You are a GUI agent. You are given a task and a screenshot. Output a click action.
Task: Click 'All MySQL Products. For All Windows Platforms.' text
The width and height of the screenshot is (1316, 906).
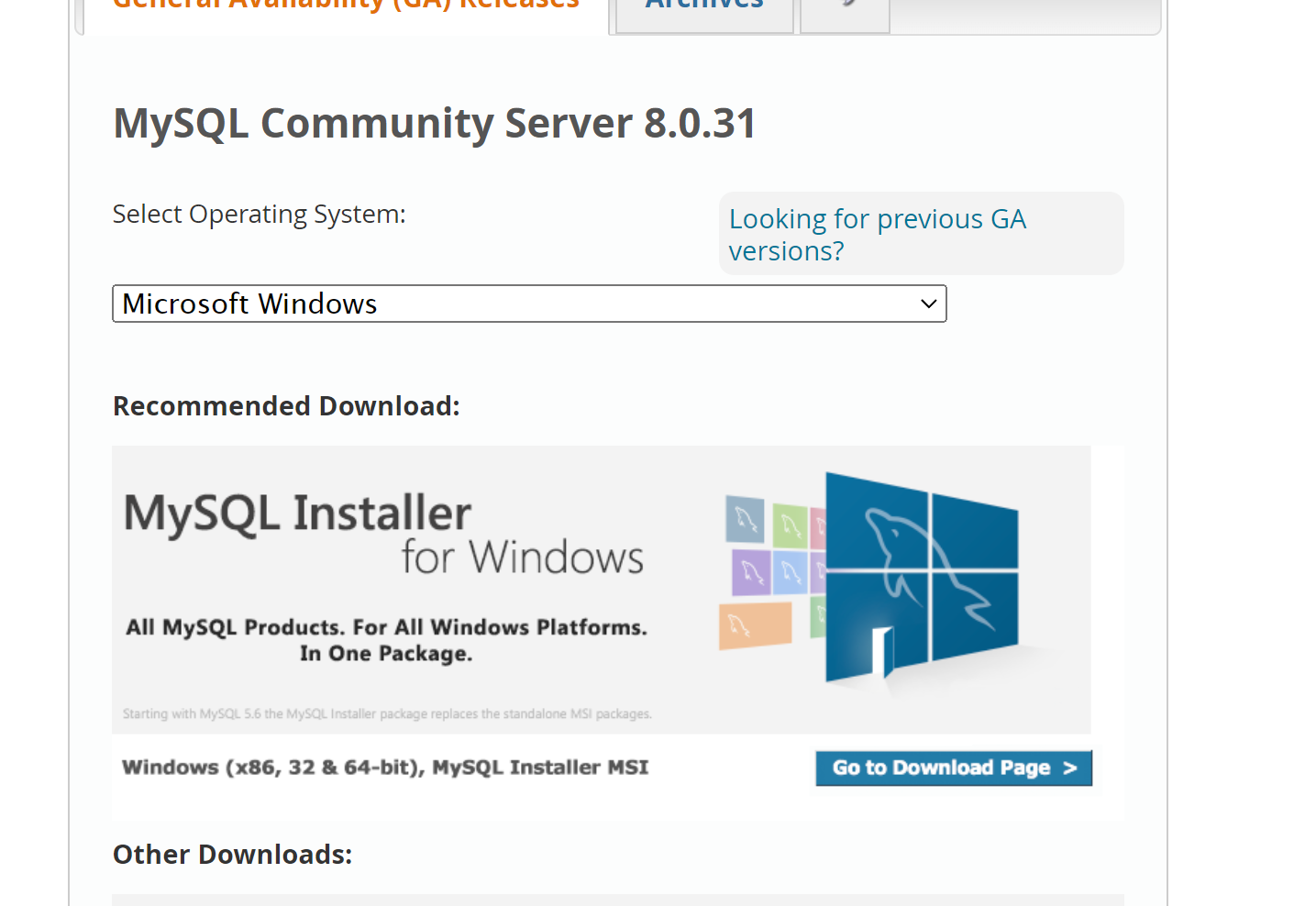point(387,627)
